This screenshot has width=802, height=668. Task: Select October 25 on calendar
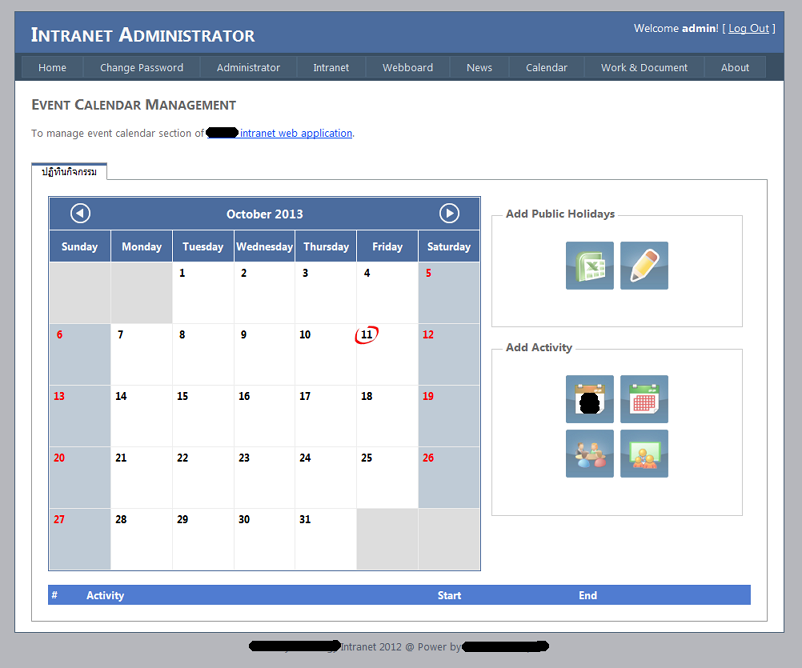[x=387, y=477]
